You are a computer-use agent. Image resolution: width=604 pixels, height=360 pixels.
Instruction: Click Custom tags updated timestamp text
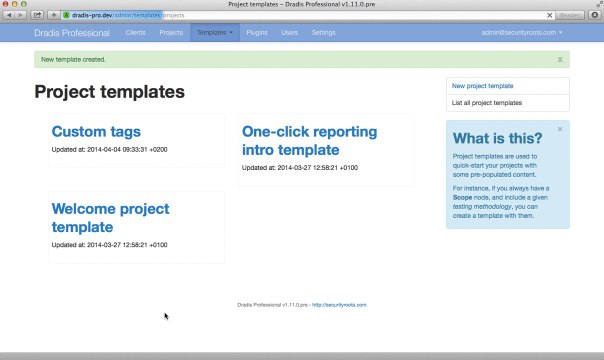point(109,149)
